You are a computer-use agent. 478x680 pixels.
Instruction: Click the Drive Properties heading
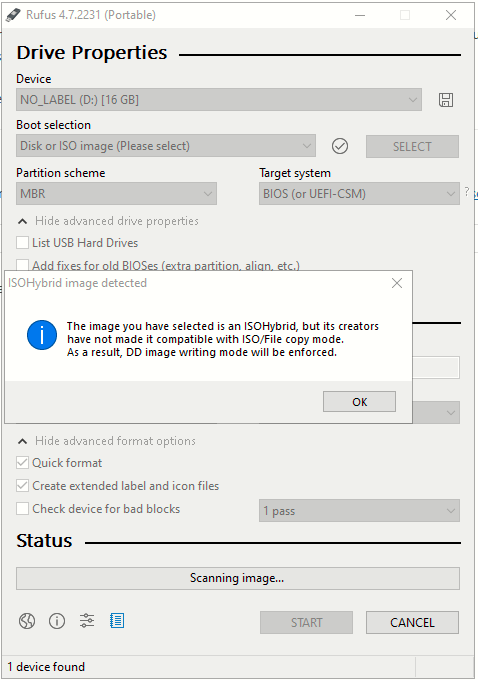coord(92,53)
